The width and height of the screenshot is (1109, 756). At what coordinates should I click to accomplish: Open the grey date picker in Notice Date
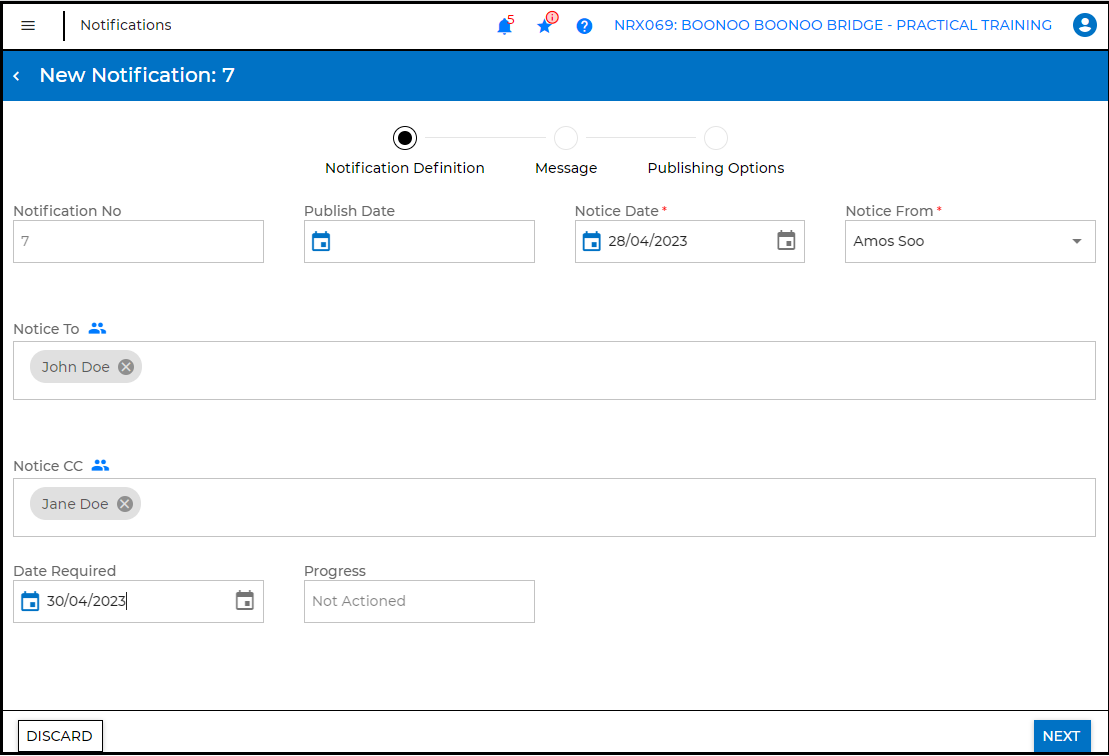coord(786,240)
